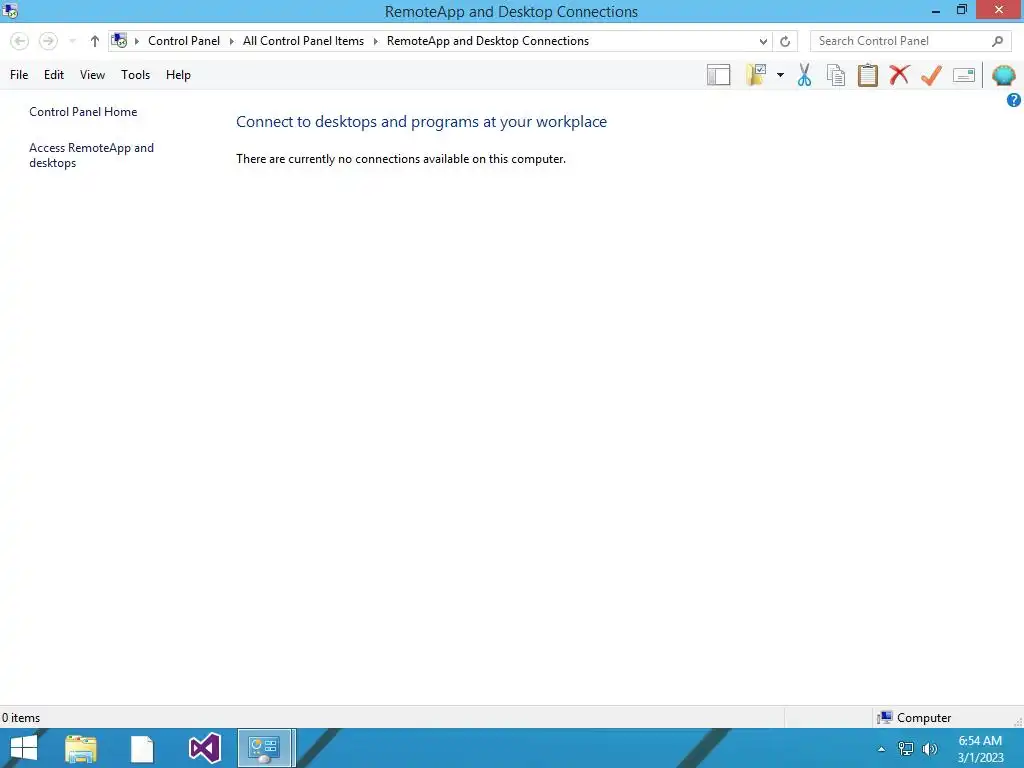Open the volume tray icon

[x=929, y=749]
